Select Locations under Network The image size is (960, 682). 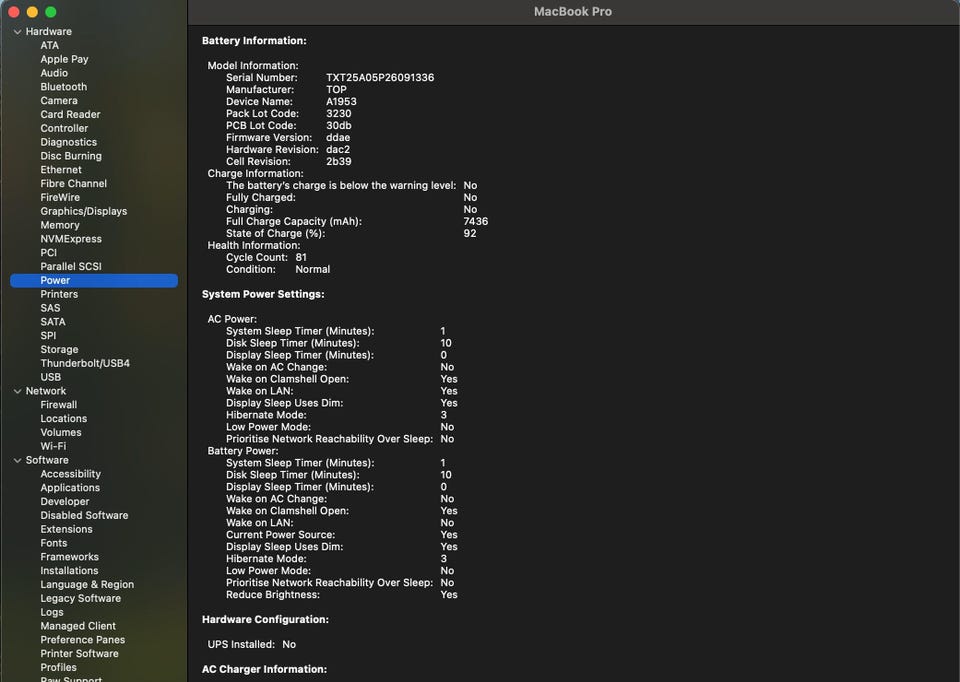point(64,419)
